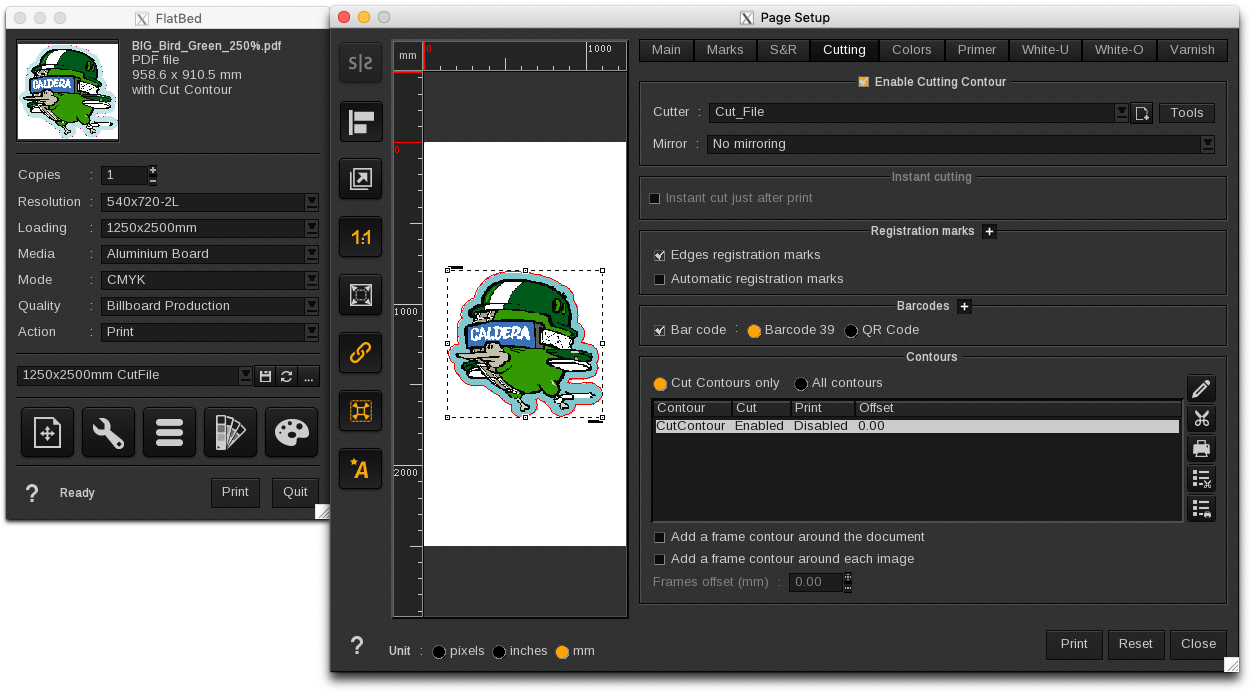Open the Media dropdown showing Aluminium Board
This screenshot has width=1253, height=694.
coord(311,253)
